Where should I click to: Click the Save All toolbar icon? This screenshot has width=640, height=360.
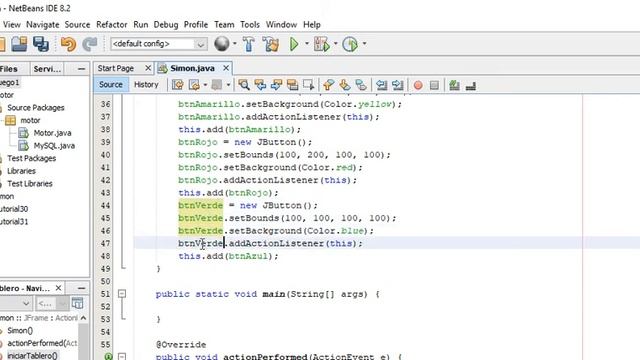[41, 44]
